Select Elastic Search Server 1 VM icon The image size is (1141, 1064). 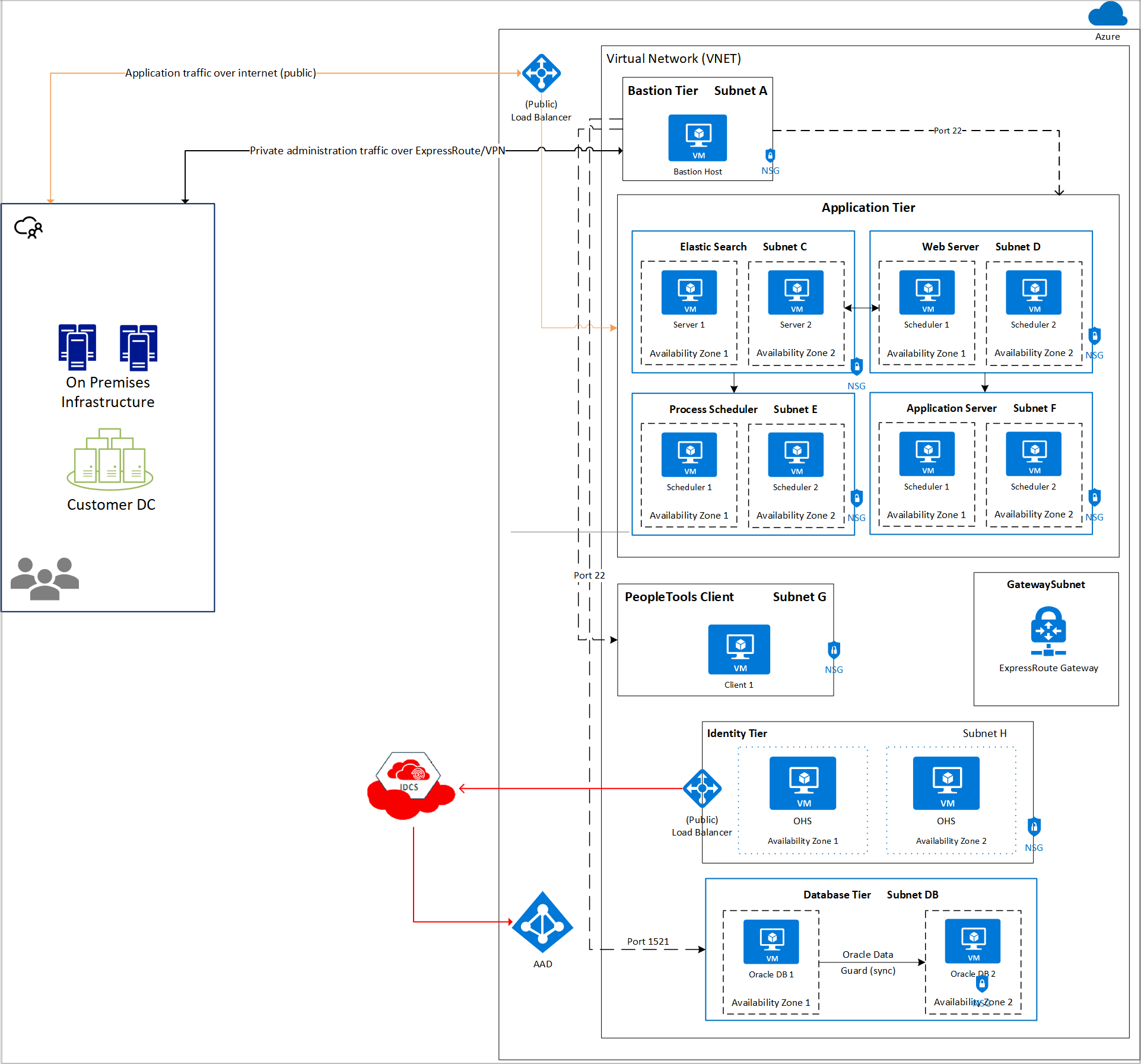(689, 293)
